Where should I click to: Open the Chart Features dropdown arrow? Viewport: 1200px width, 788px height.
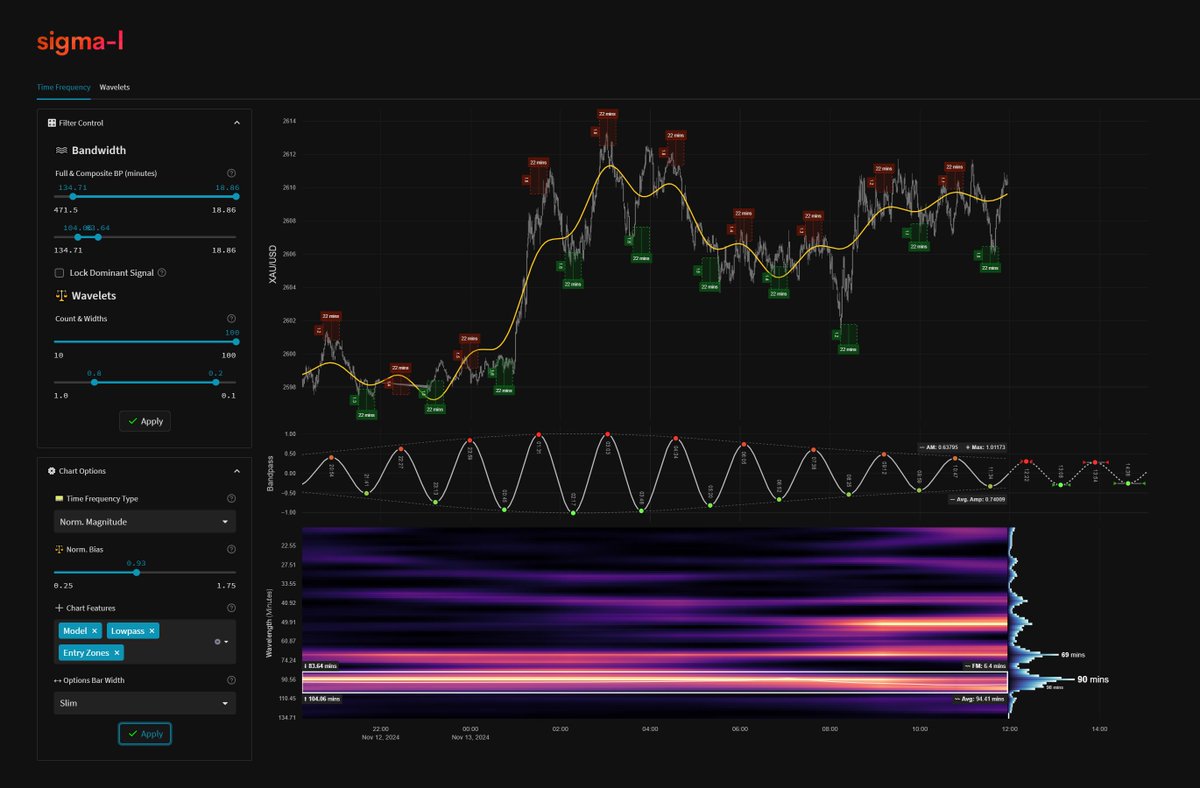click(226, 641)
